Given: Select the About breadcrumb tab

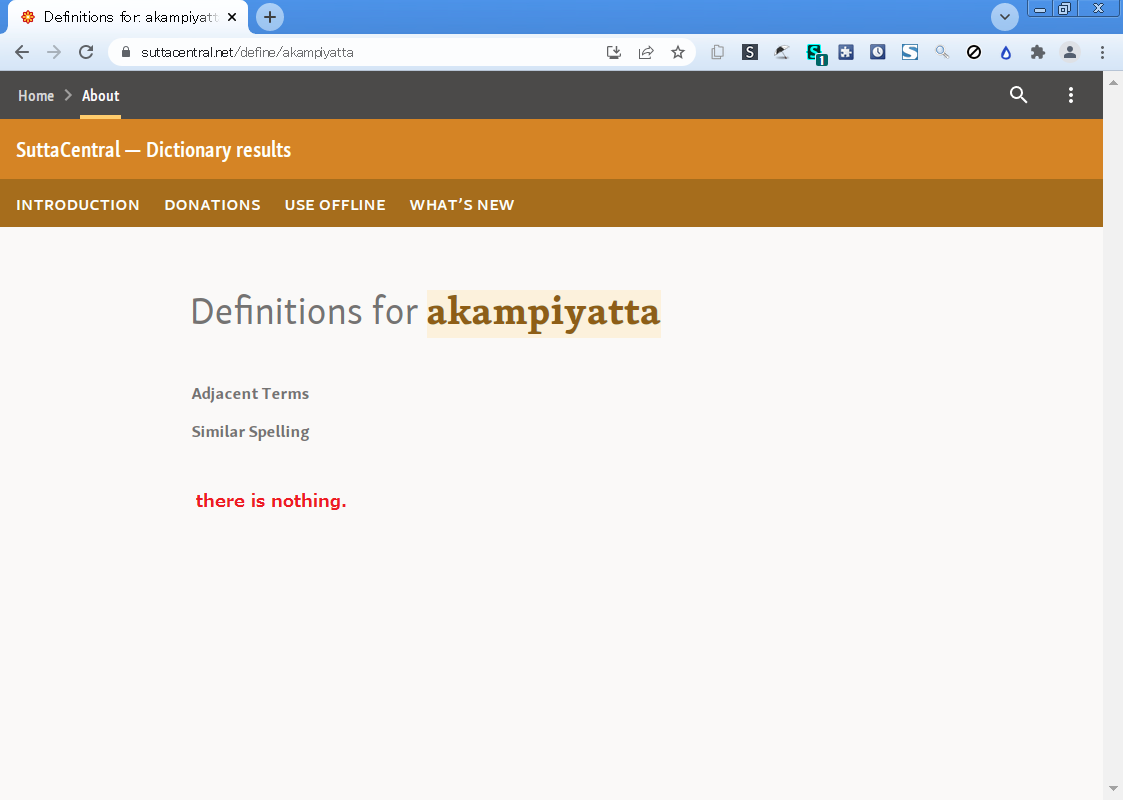Looking at the screenshot, I should coord(100,95).
